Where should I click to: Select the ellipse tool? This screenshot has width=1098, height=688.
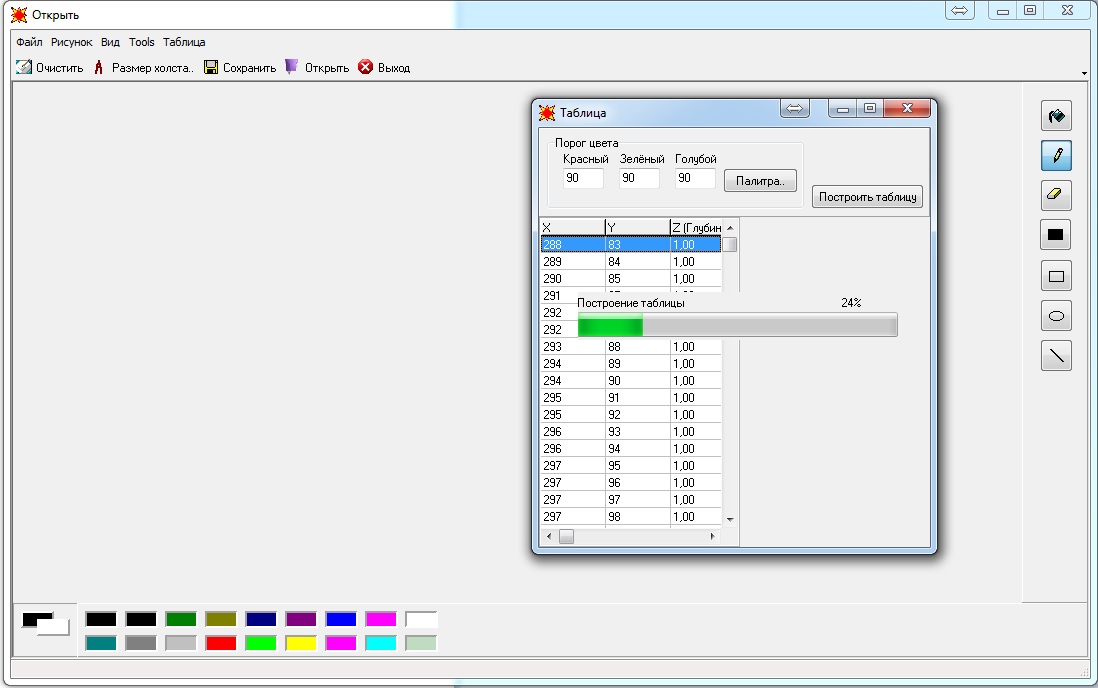click(x=1056, y=316)
